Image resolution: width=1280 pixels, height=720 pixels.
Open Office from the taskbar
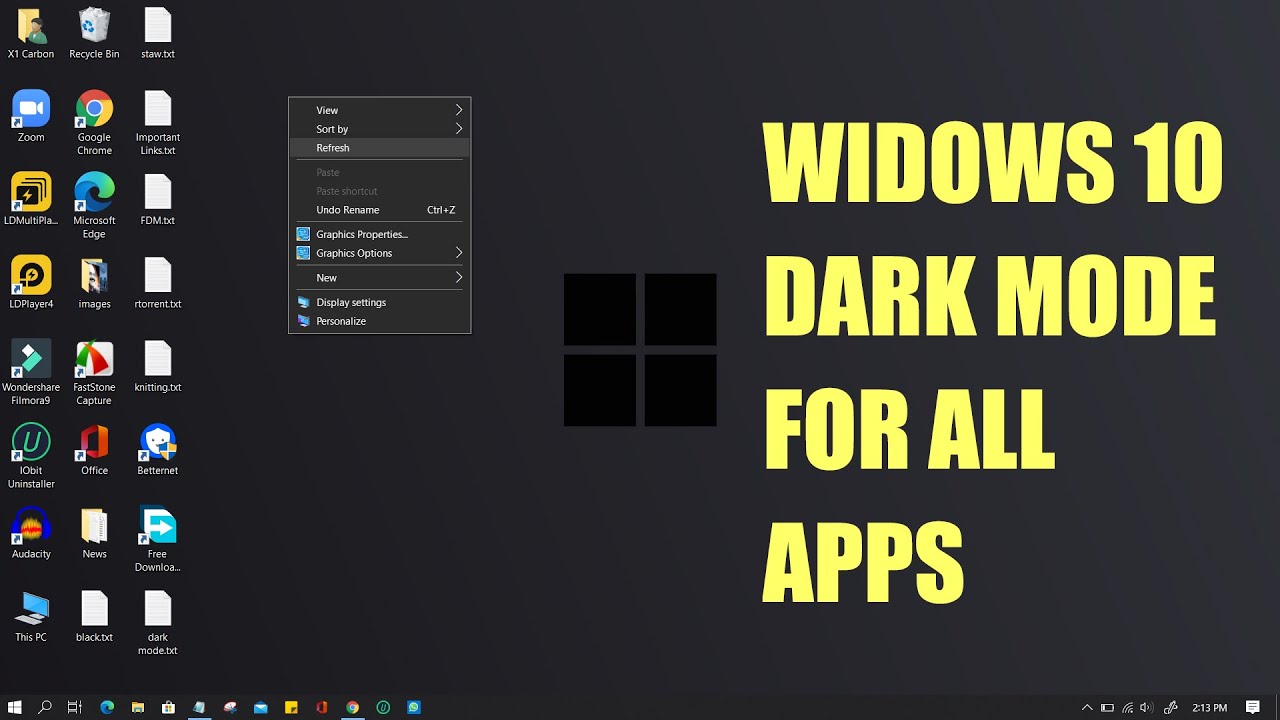coord(322,707)
